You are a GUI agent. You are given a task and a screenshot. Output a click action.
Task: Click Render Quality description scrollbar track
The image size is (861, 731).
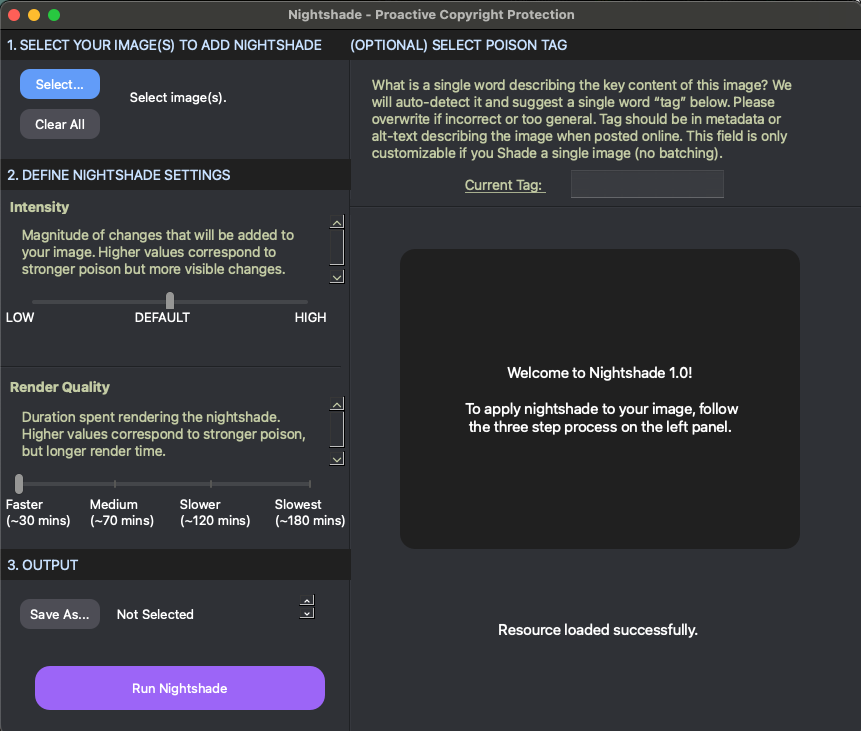pos(337,431)
